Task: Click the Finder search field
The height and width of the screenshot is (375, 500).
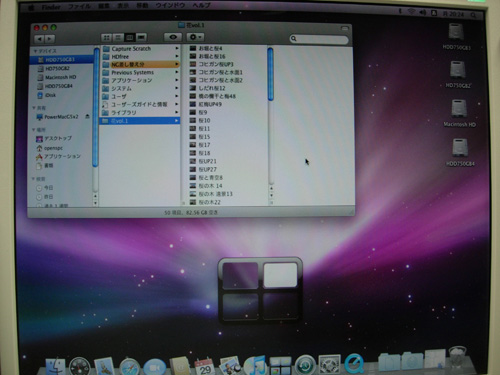Action: (319, 39)
